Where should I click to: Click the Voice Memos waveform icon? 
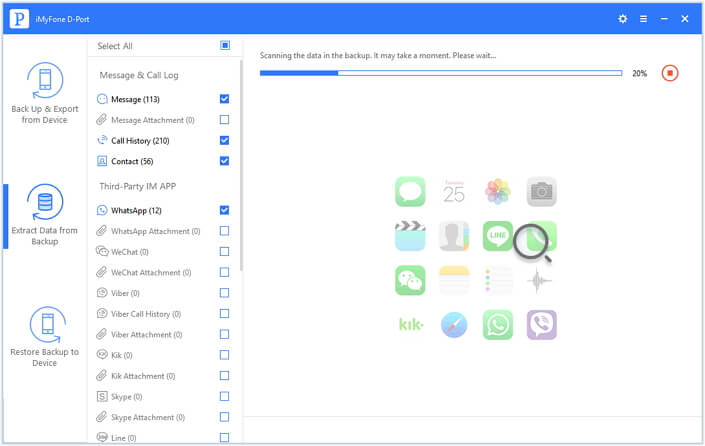[540, 280]
